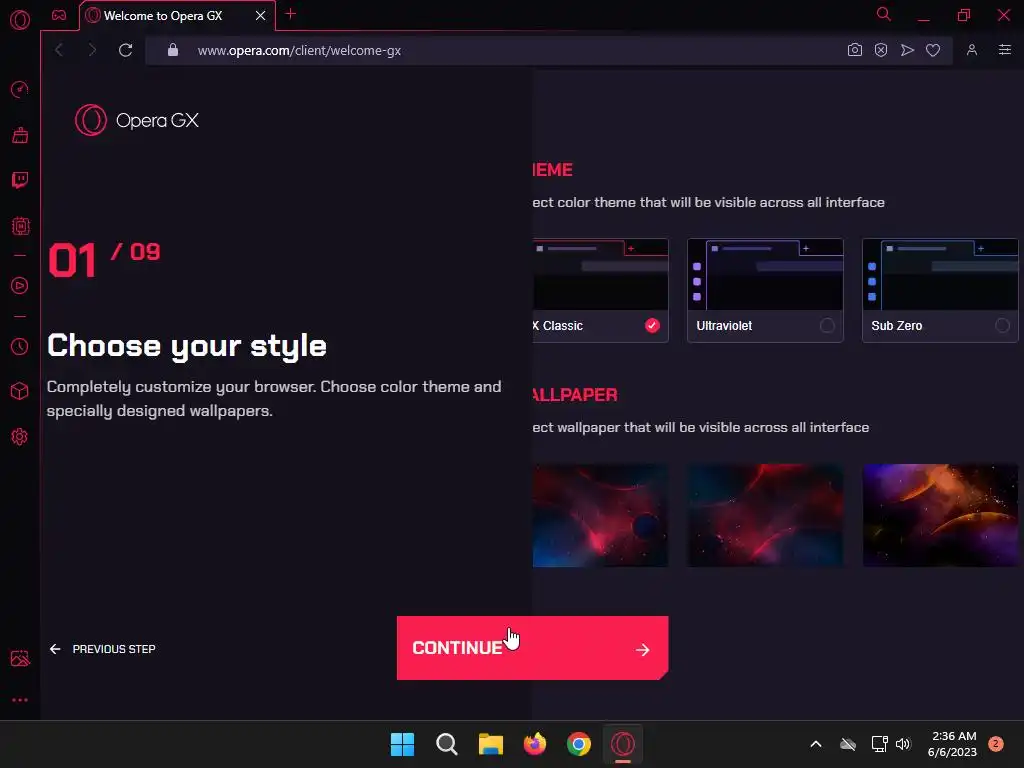Open Settings gear icon in sidebar
Image resolution: width=1024 pixels, height=768 pixels.
point(20,437)
